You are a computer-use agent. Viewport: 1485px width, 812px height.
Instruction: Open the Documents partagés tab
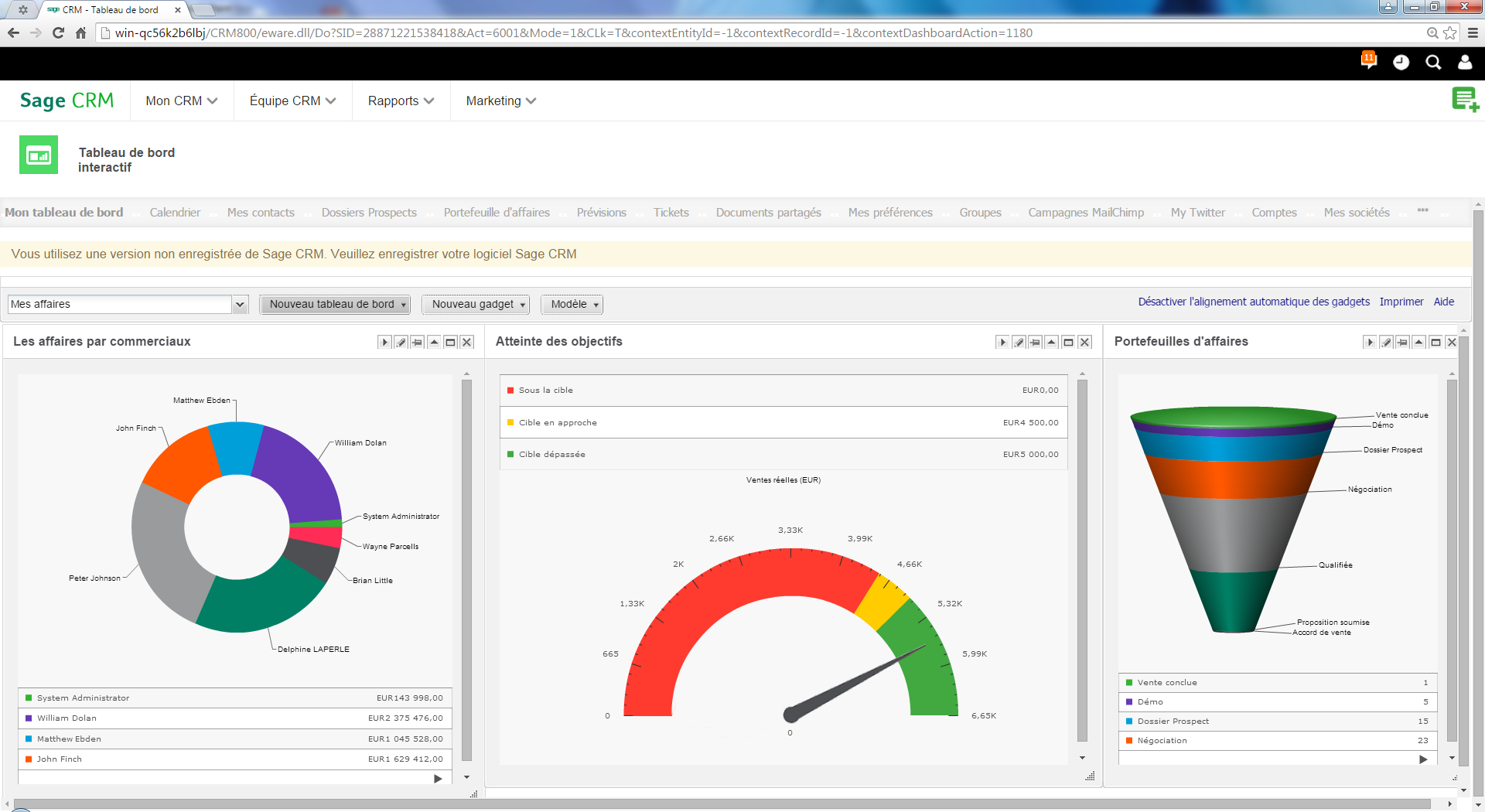(x=769, y=213)
